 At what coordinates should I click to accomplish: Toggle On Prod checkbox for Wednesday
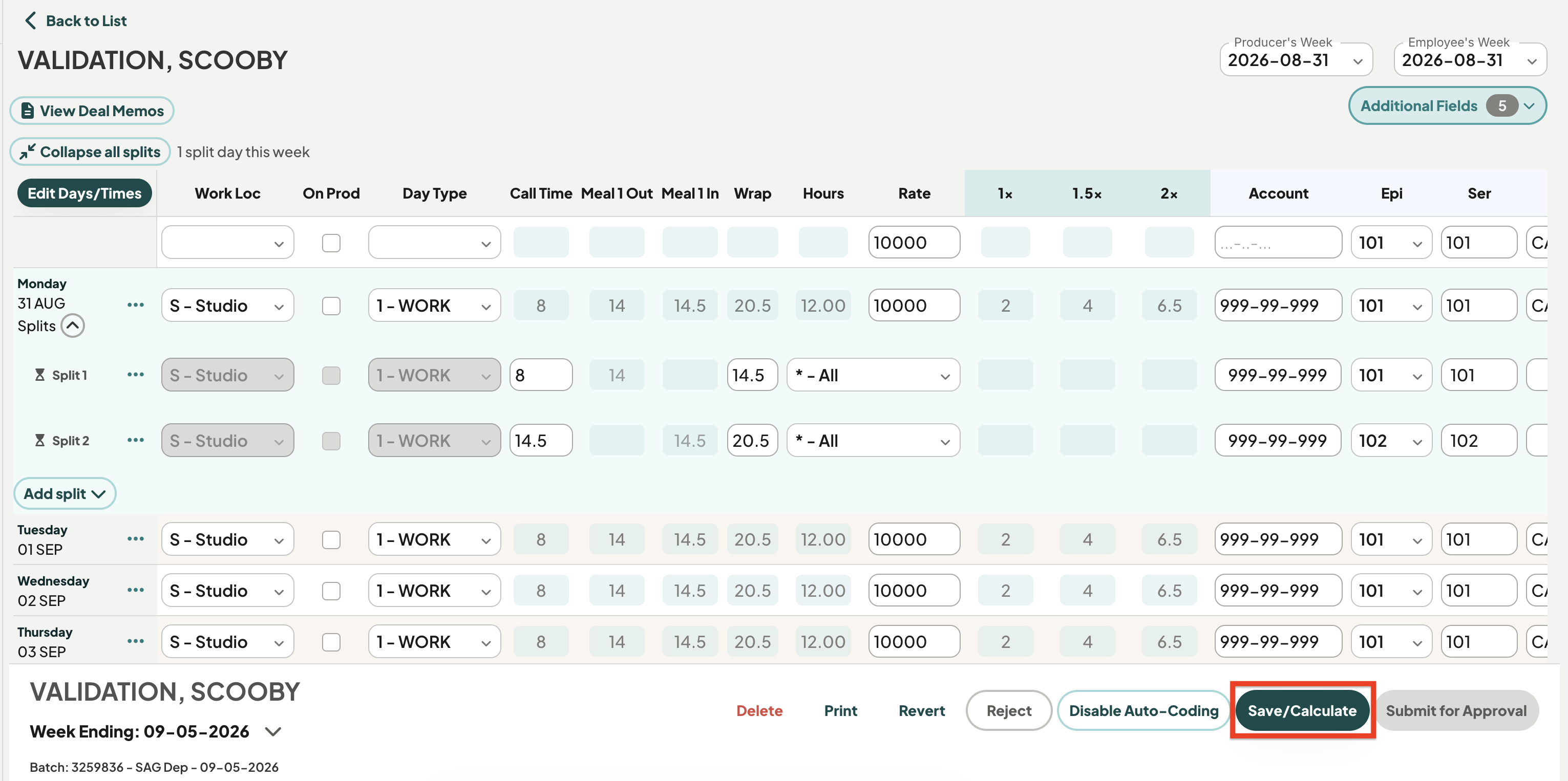click(331, 591)
